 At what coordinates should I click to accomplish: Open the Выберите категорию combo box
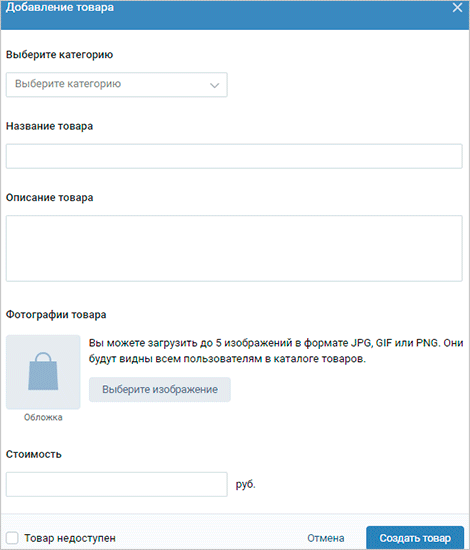(116, 85)
